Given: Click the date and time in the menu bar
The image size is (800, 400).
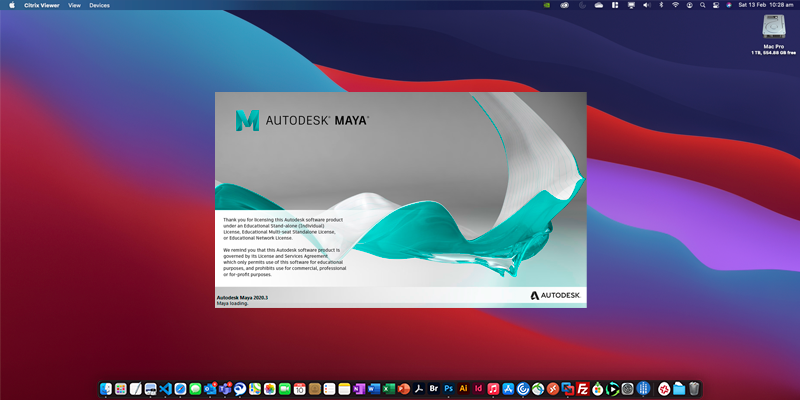Looking at the screenshot, I should [x=765, y=5].
